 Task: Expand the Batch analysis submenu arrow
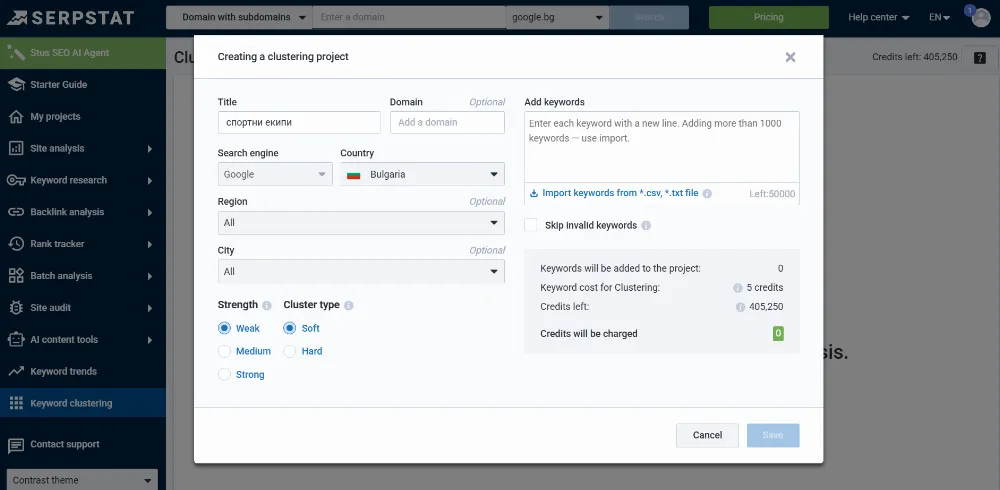click(x=150, y=276)
